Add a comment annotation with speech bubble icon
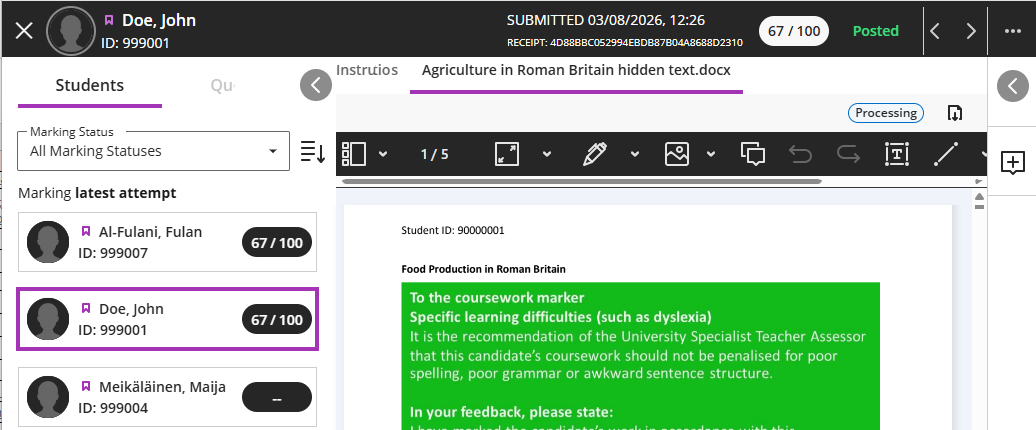 pos(753,154)
